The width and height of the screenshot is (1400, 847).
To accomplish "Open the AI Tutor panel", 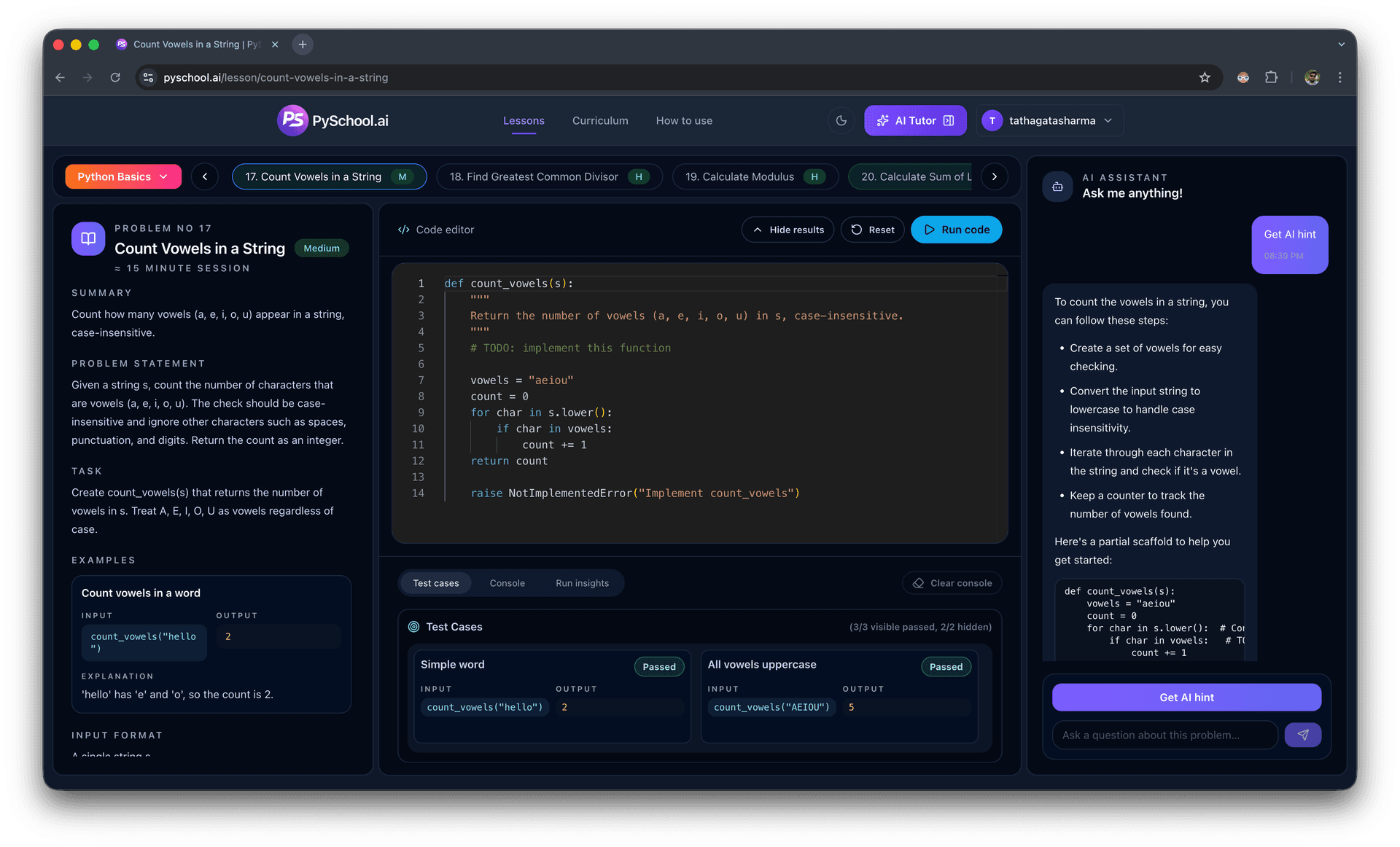I will (915, 121).
